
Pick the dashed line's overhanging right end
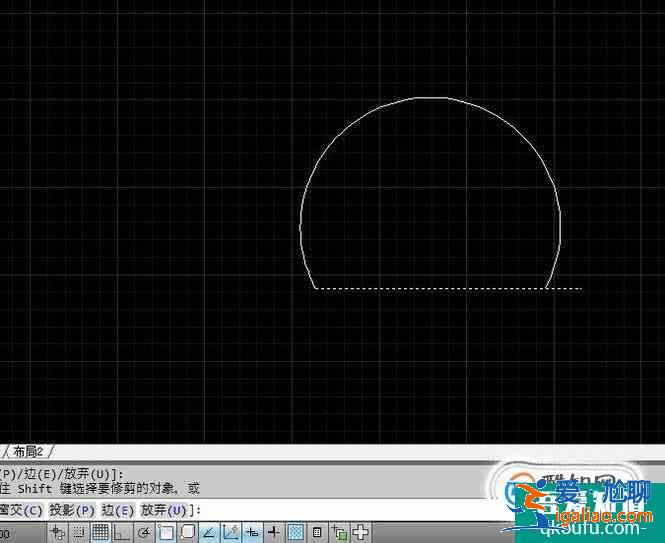(568, 289)
